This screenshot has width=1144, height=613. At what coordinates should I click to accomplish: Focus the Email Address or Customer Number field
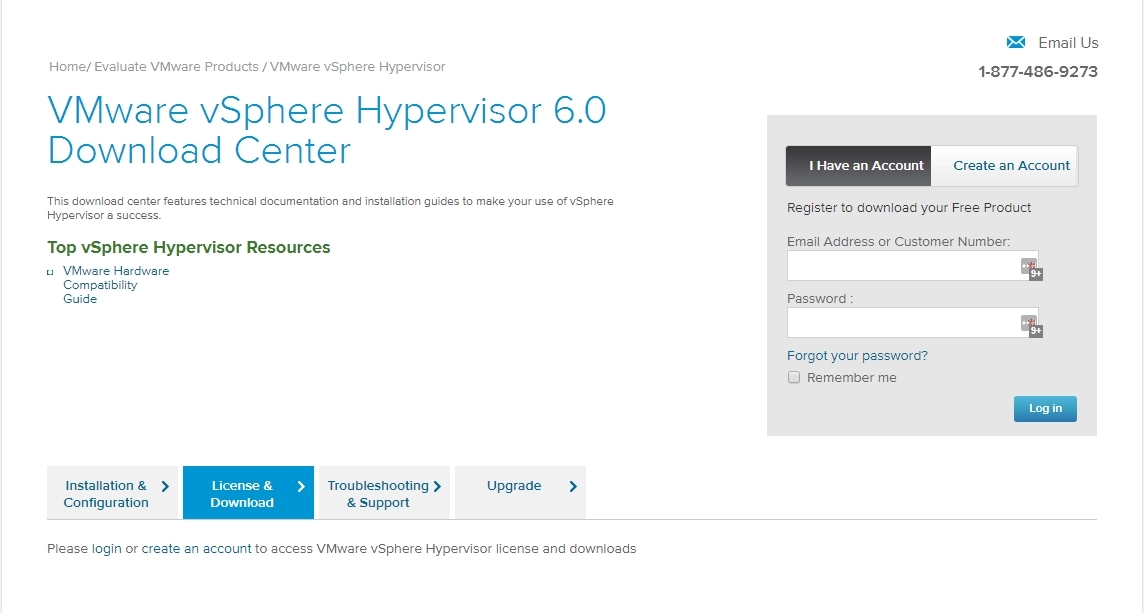pyautogui.click(x=912, y=266)
